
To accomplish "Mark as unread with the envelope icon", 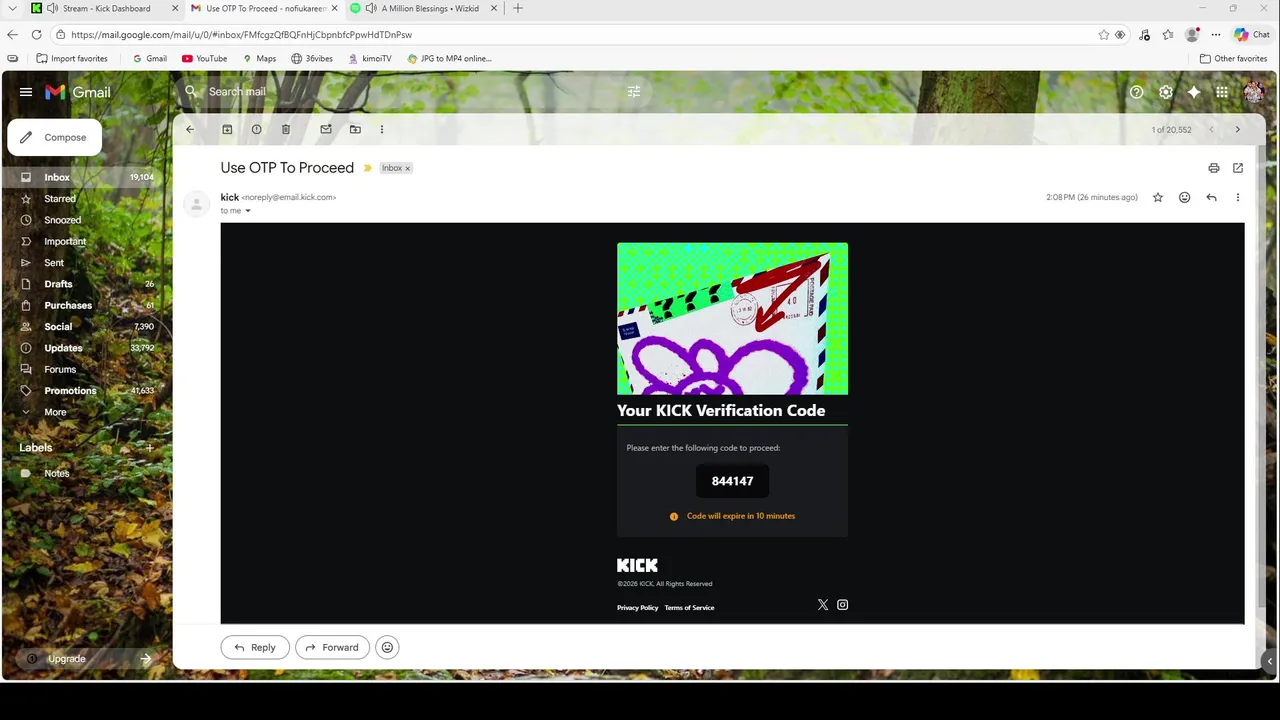I will [x=325, y=129].
